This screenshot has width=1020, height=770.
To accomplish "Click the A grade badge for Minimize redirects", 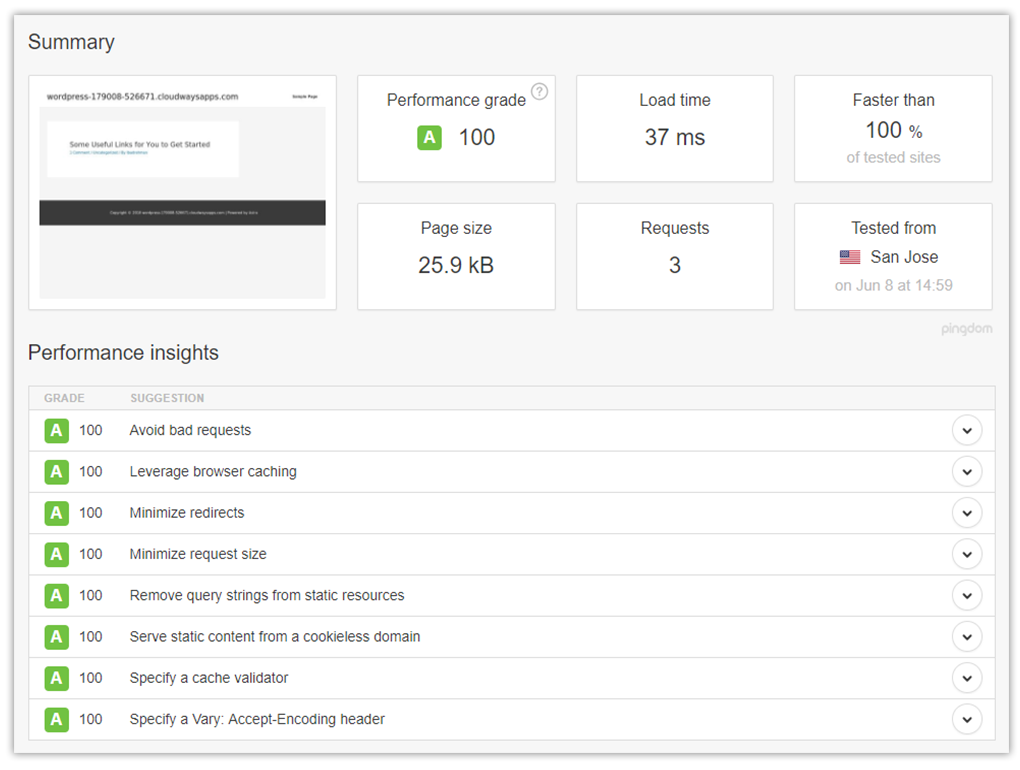I will click(57, 513).
